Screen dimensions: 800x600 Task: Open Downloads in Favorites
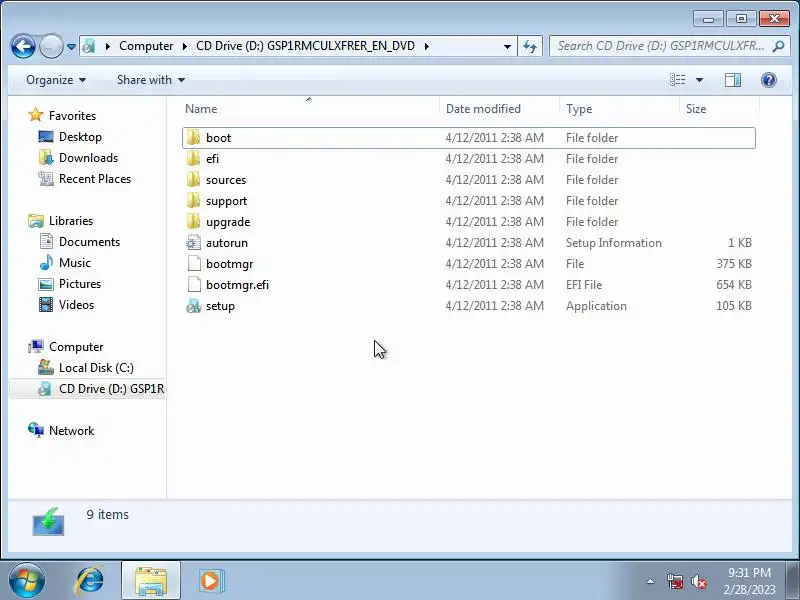click(x=88, y=158)
